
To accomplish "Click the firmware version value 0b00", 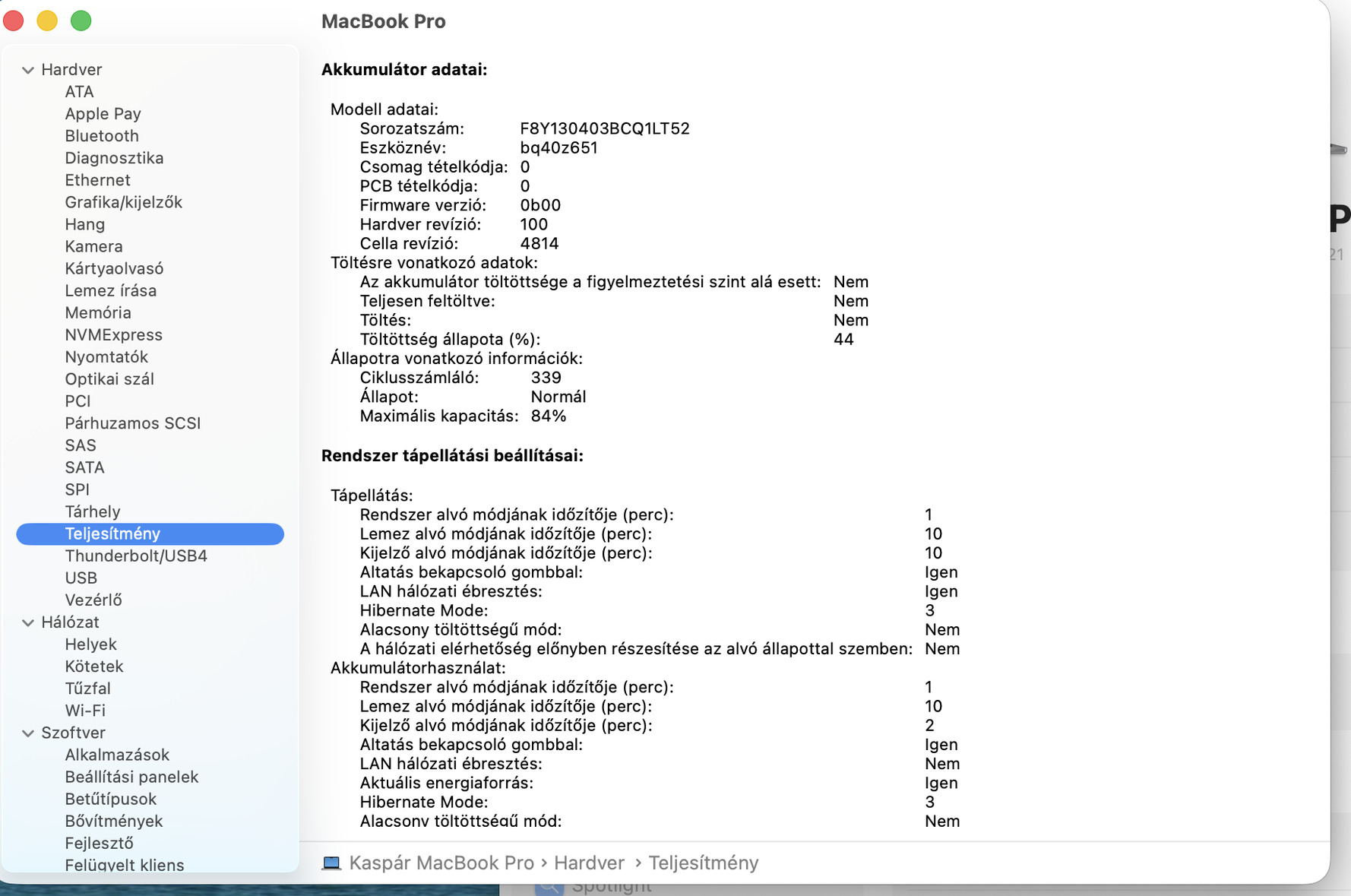I will (x=540, y=205).
